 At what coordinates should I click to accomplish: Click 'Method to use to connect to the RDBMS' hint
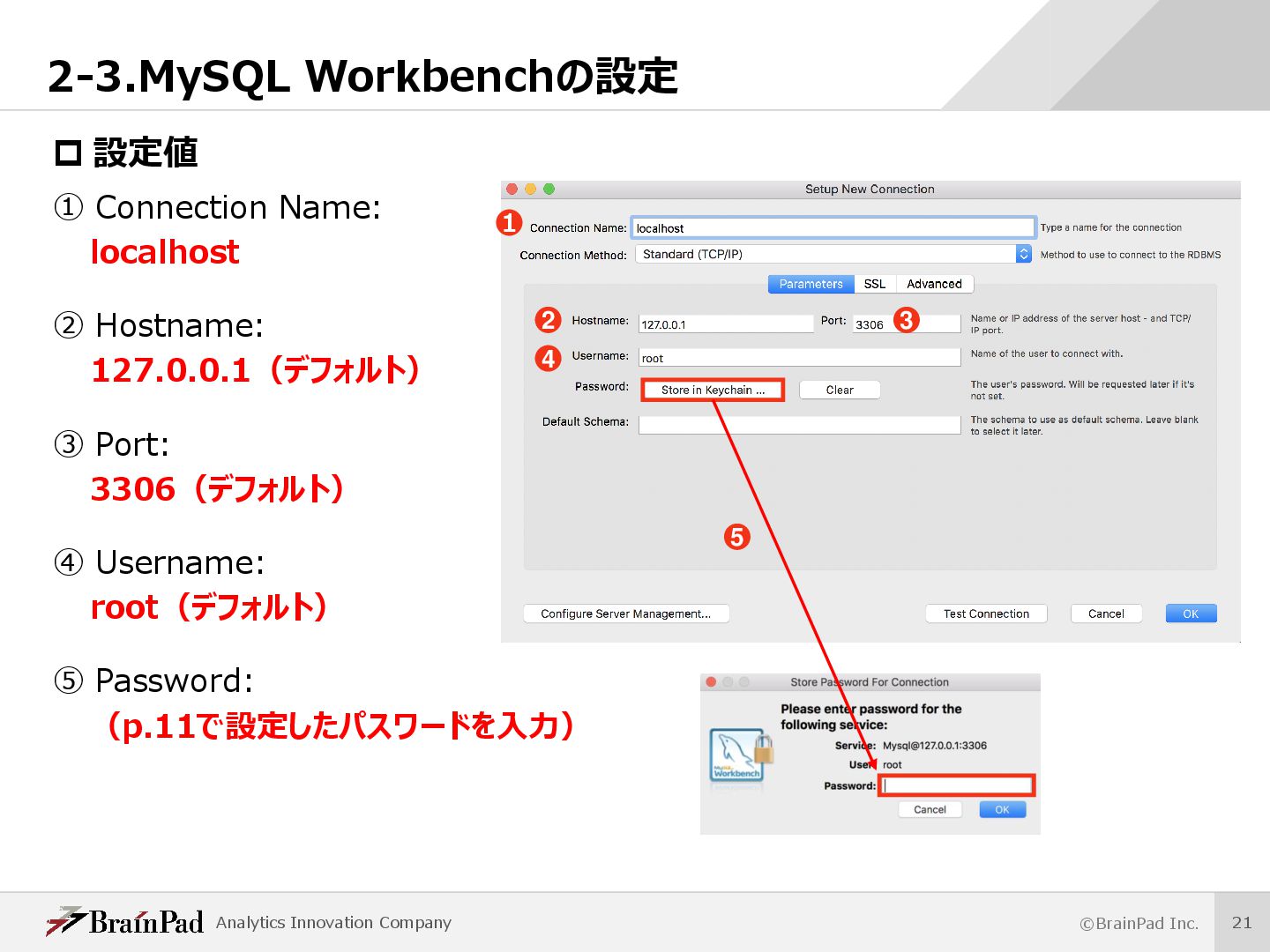pyautogui.click(x=1131, y=255)
